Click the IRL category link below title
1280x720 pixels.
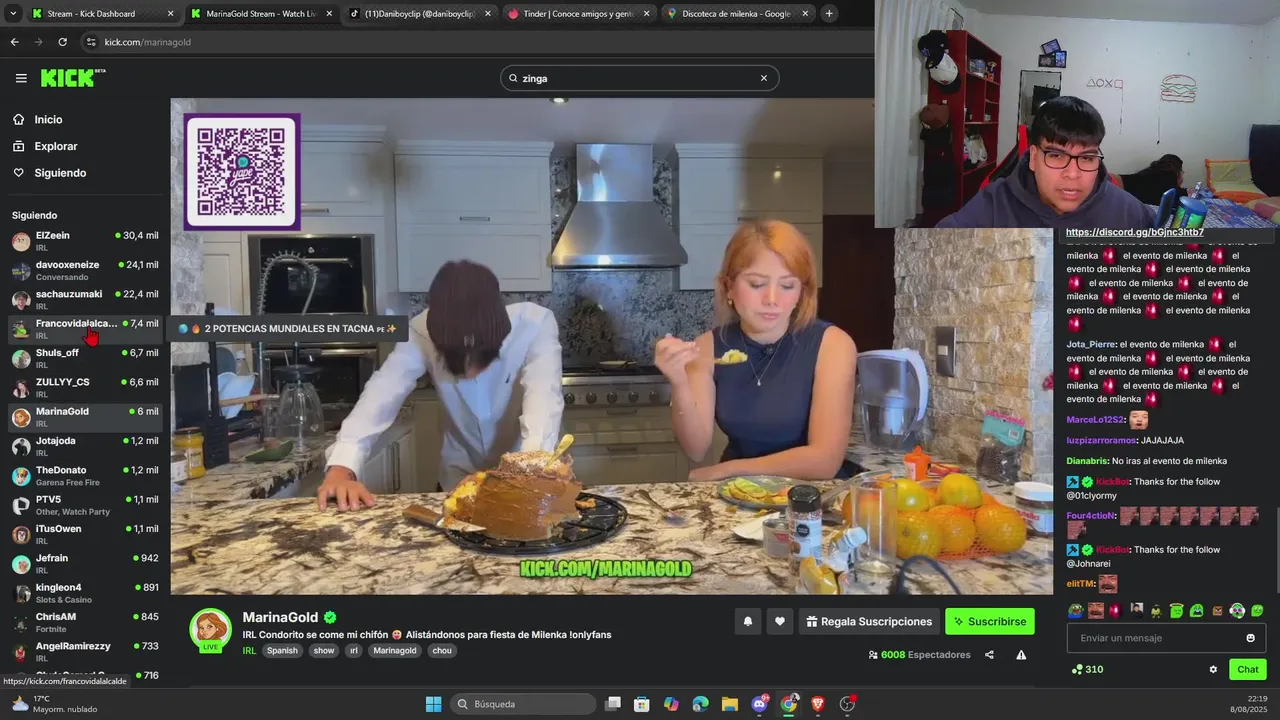pyautogui.click(x=249, y=650)
